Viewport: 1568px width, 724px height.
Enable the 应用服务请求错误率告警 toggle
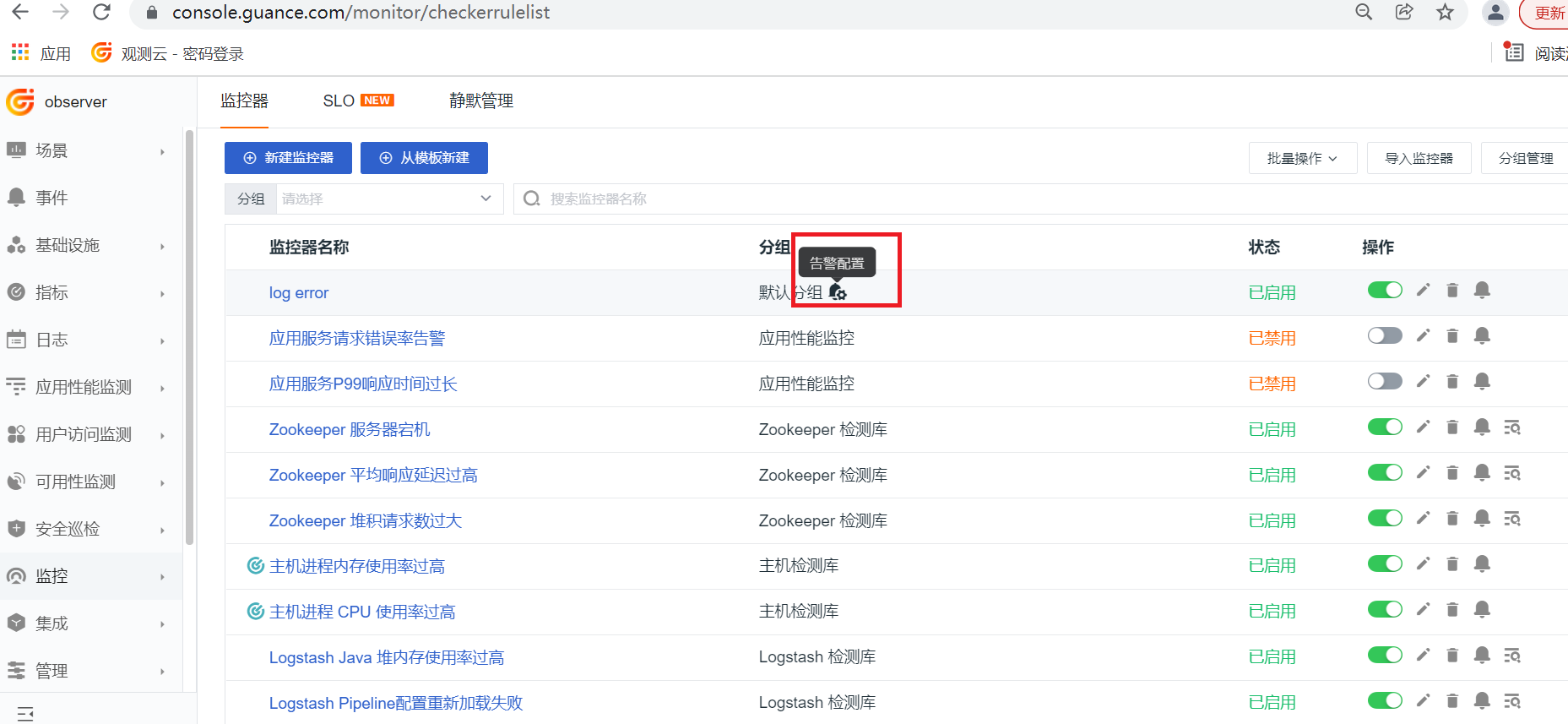pyautogui.click(x=1385, y=335)
